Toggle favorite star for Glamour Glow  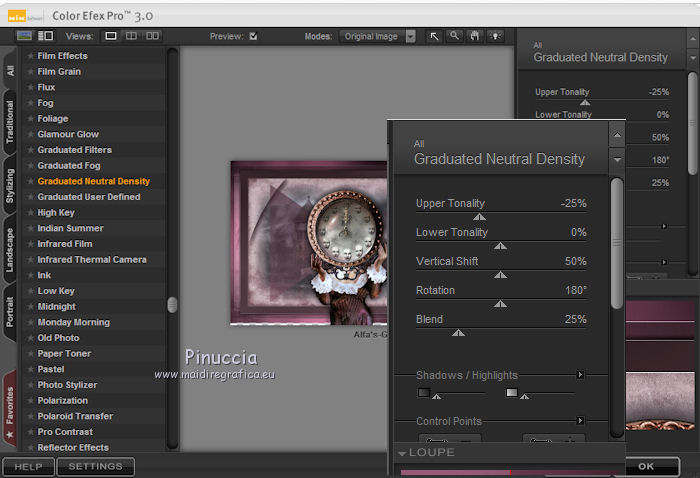(x=31, y=134)
